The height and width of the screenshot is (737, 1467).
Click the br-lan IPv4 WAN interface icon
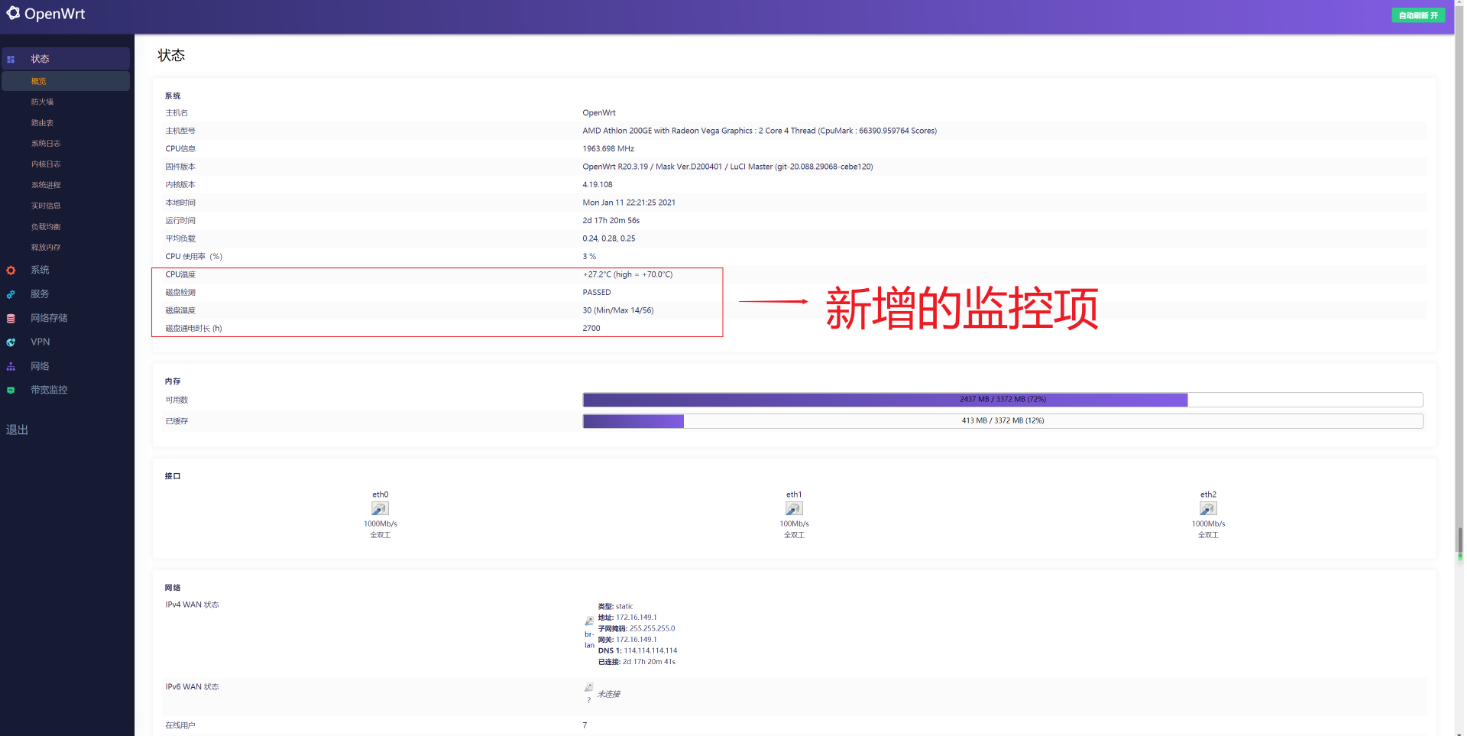coord(589,621)
